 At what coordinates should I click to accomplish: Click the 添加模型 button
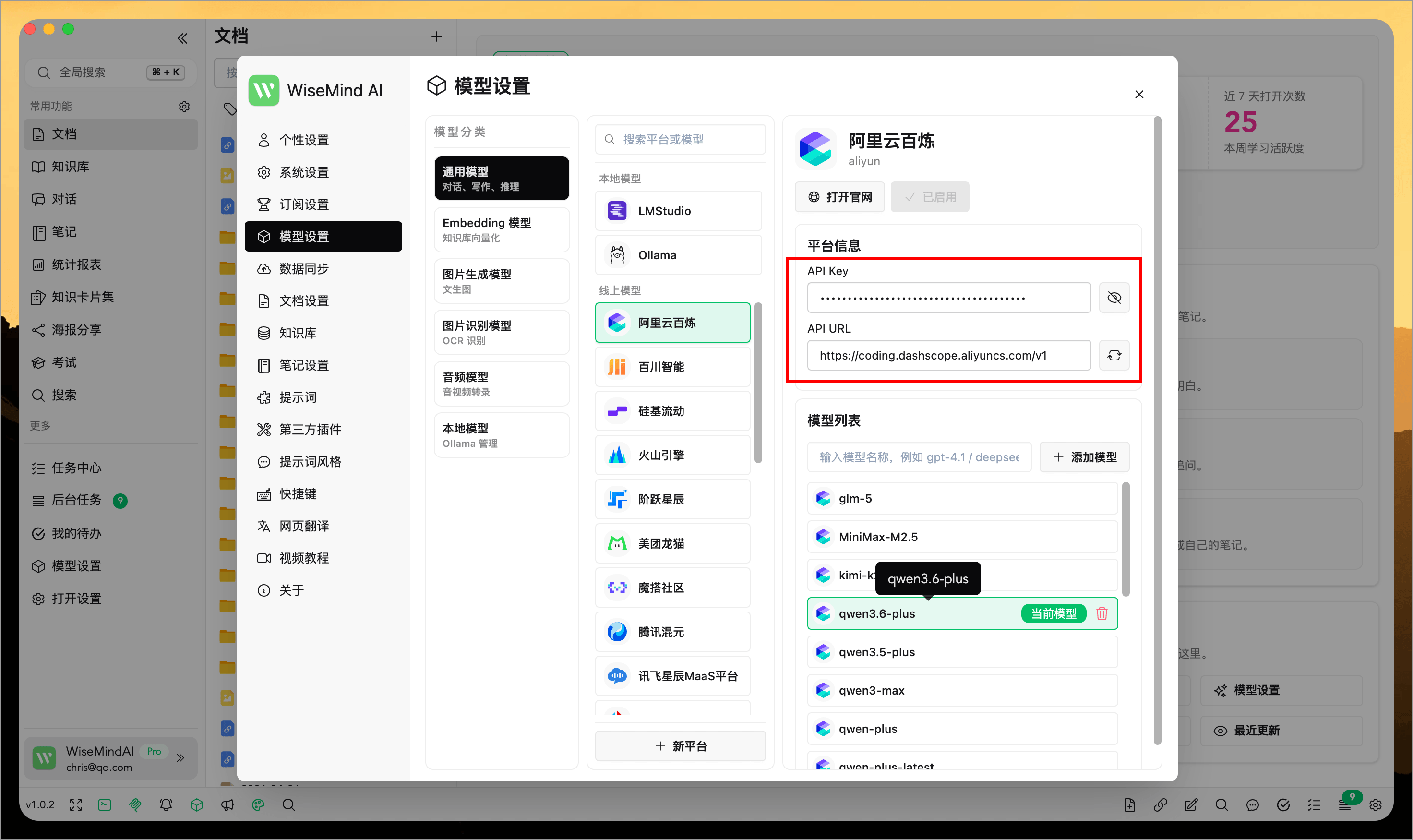tap(1084, 457)
